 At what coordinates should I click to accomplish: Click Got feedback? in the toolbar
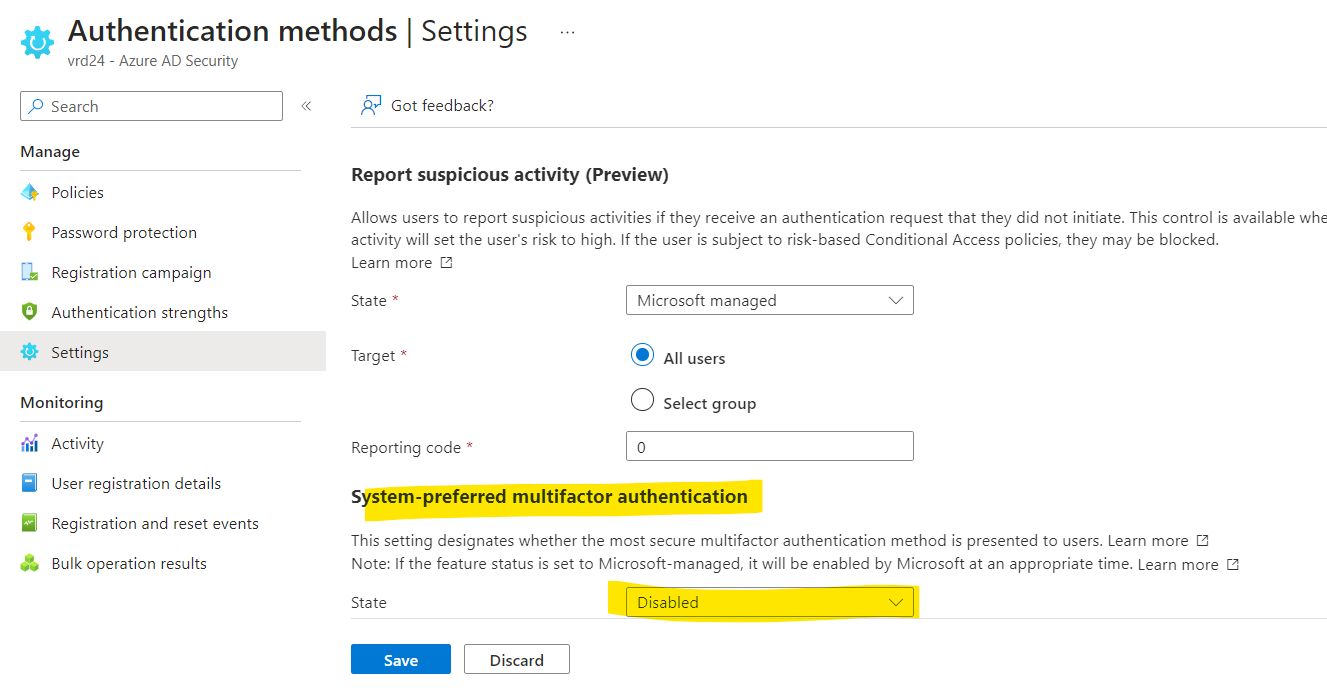pos(427,105)
